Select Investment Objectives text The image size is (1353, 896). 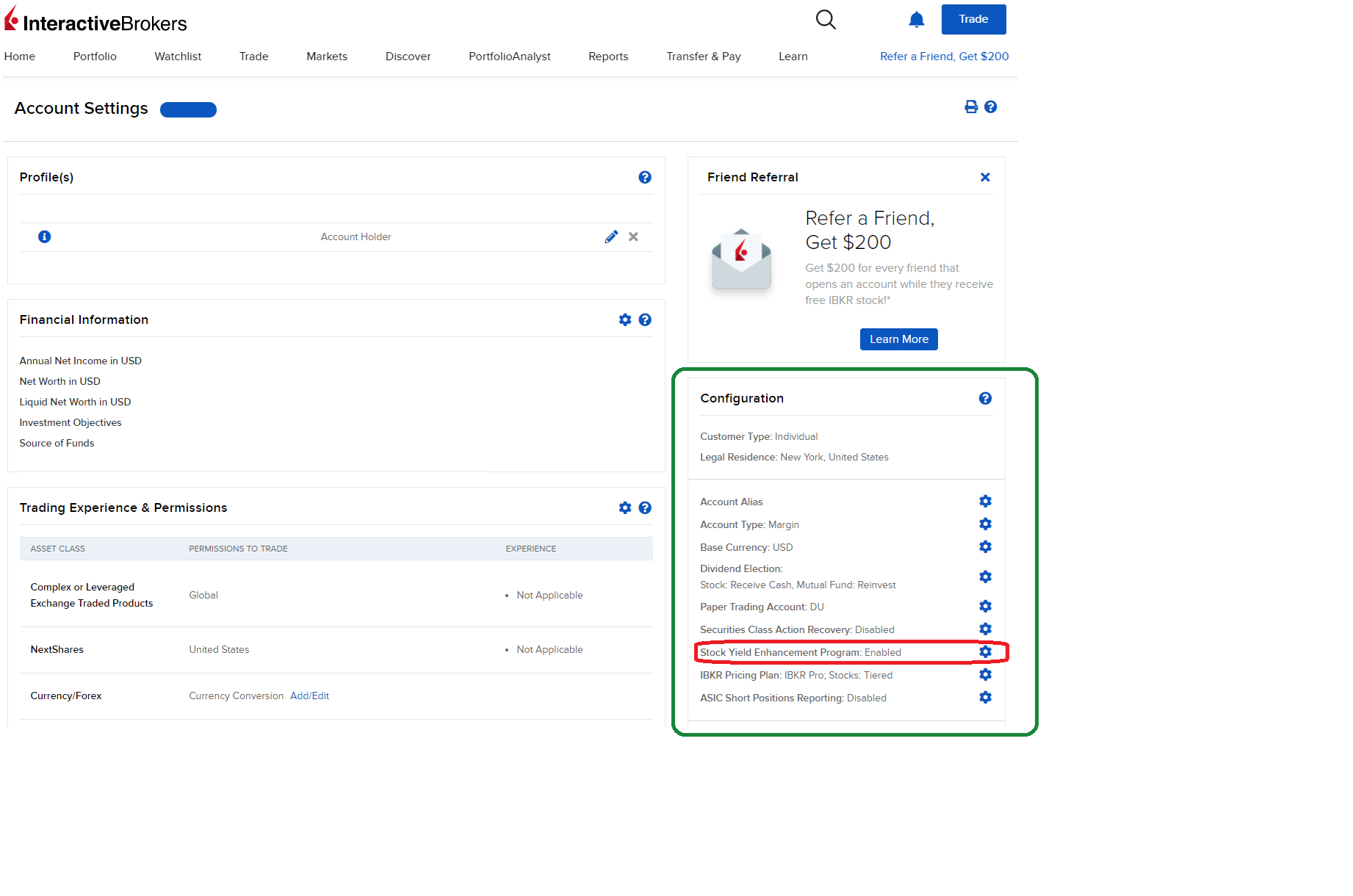click(71, 422)
